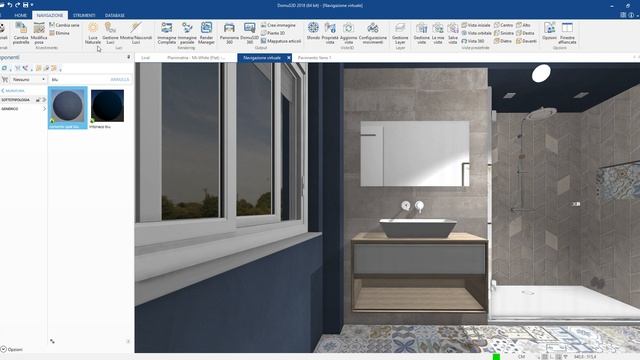Viewport: 640px width, 360px height.
Task: Open the DATABASE ribbon tab
Action: (115, 15)
